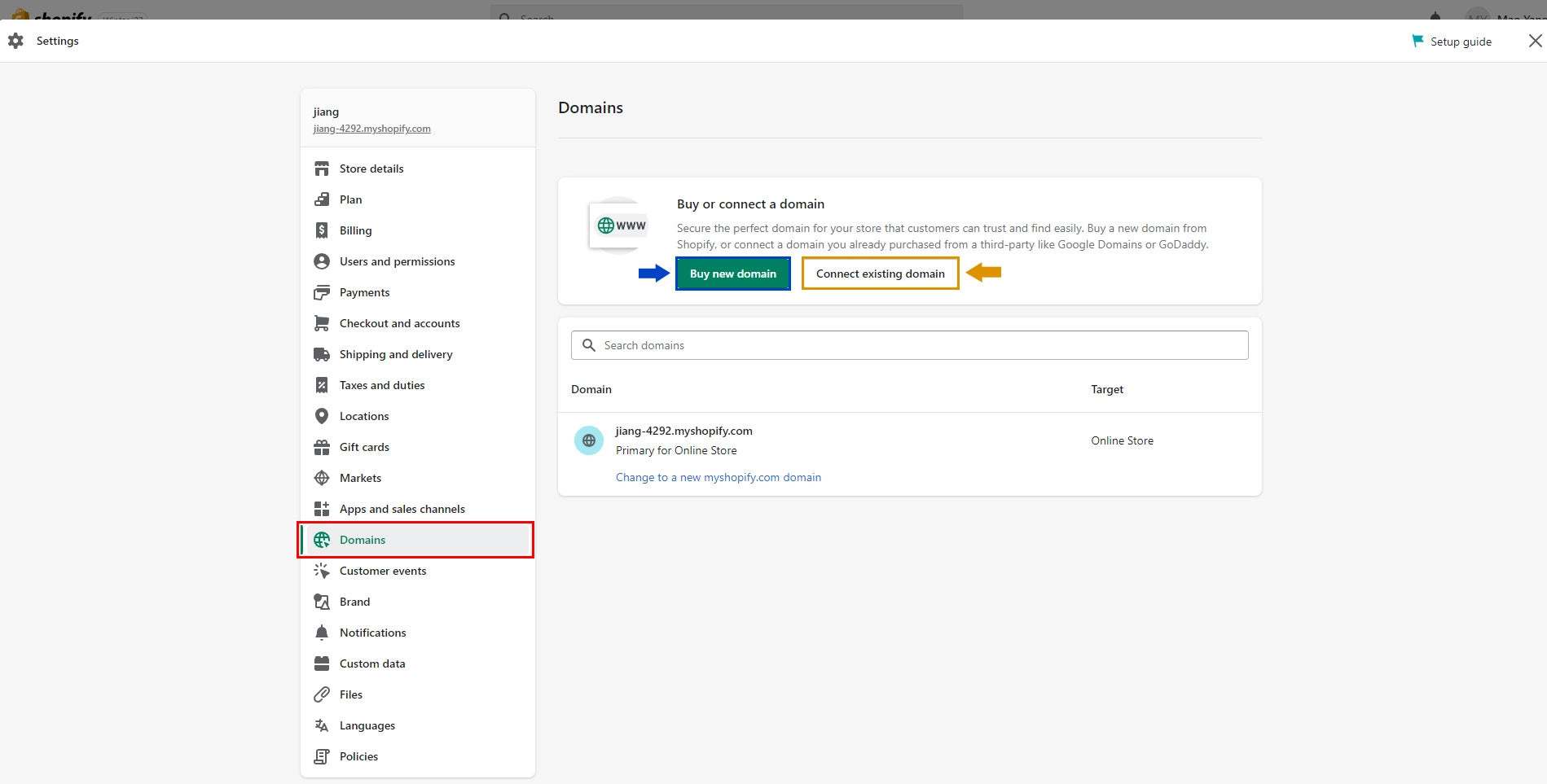Click the Shipping truck icon
1547x784 pixels.
[322, 354]
